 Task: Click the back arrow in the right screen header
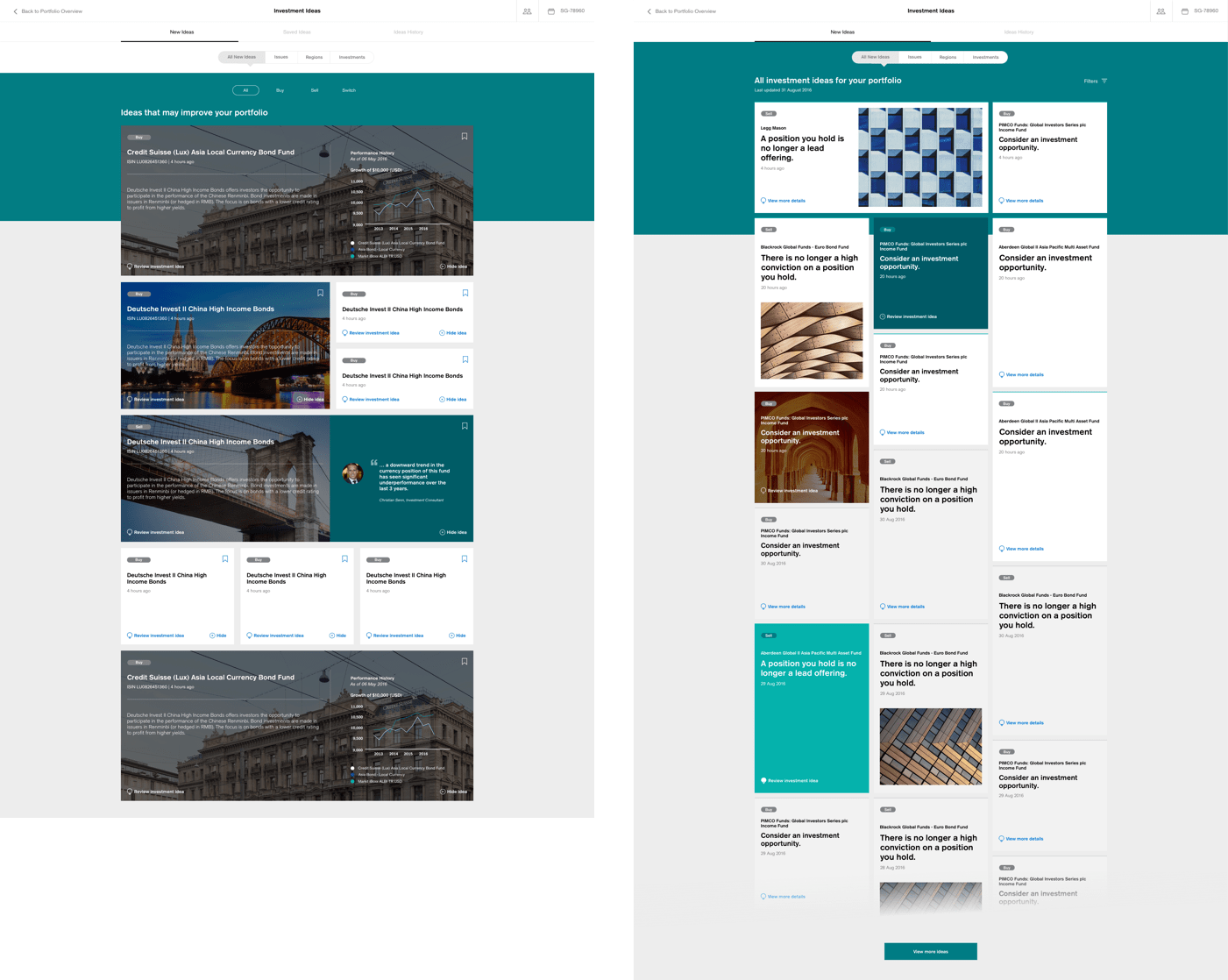pos(649,11)
